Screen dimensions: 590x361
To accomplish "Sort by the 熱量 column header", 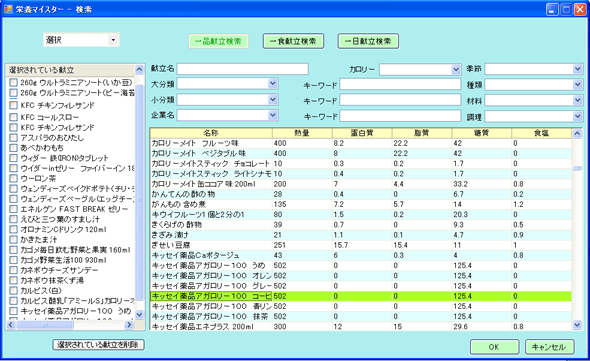I will pyautogui.click(x=302, y=133).
